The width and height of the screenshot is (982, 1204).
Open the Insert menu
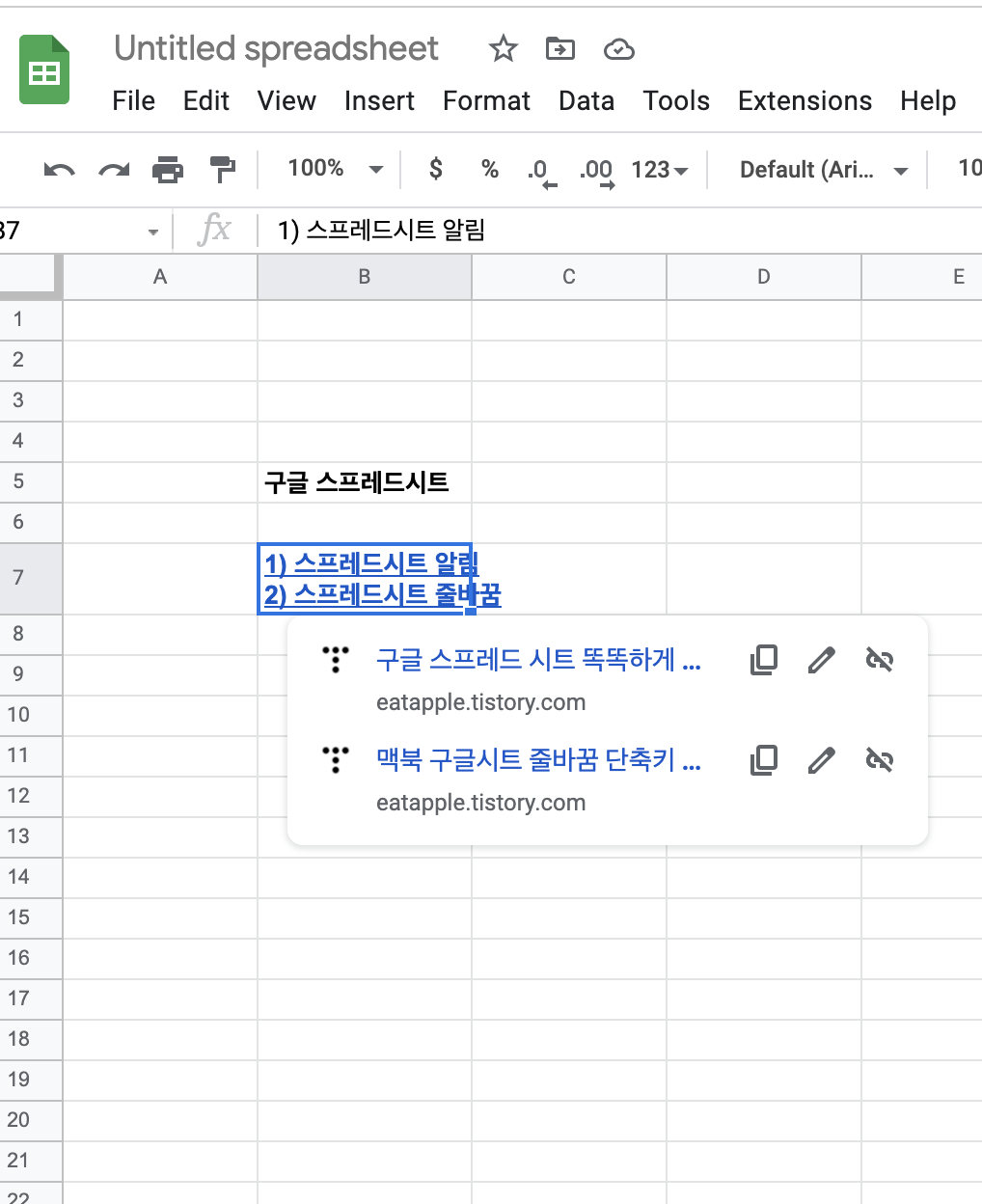(x=379, y=100)
